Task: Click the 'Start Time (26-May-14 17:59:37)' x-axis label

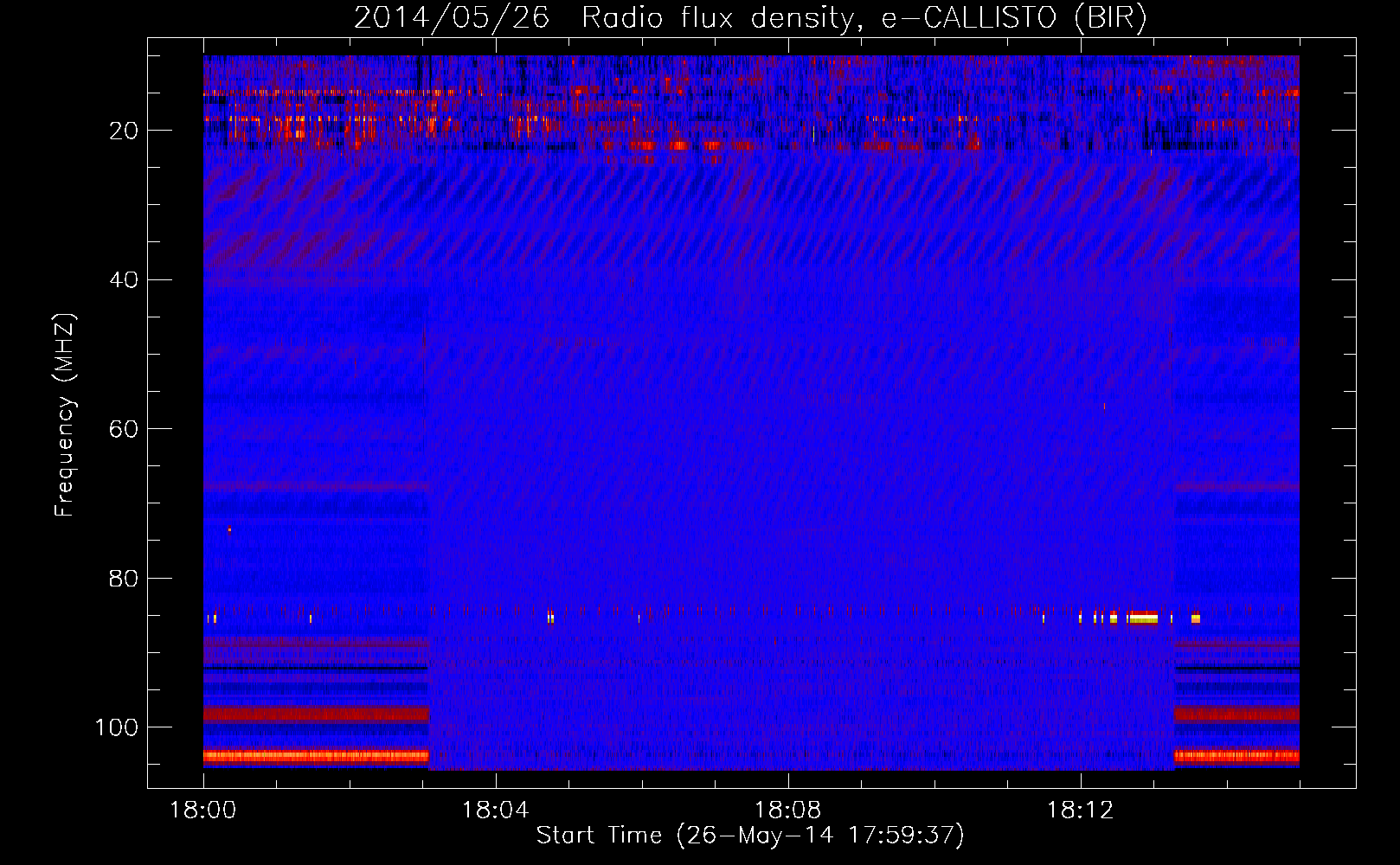Action: click(750, 836)
